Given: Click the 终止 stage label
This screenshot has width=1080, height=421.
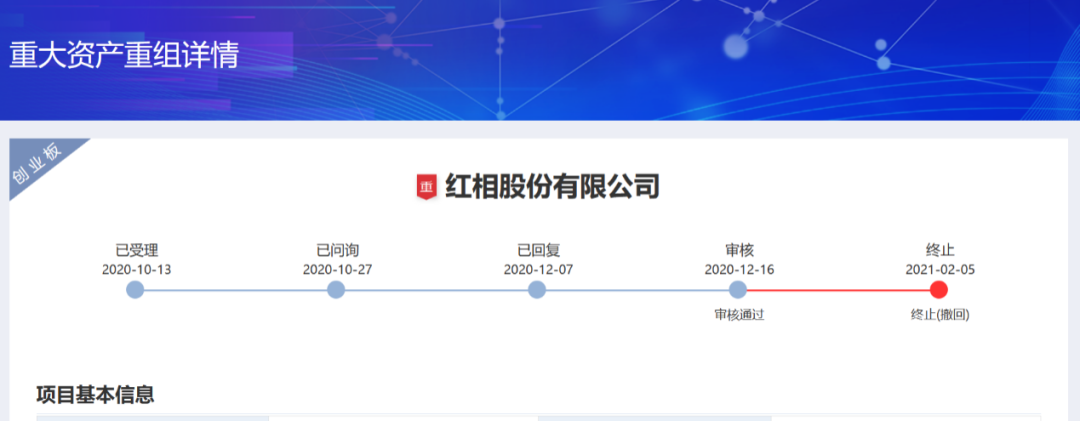Looking at the screenshot, I should pos(940,250).
